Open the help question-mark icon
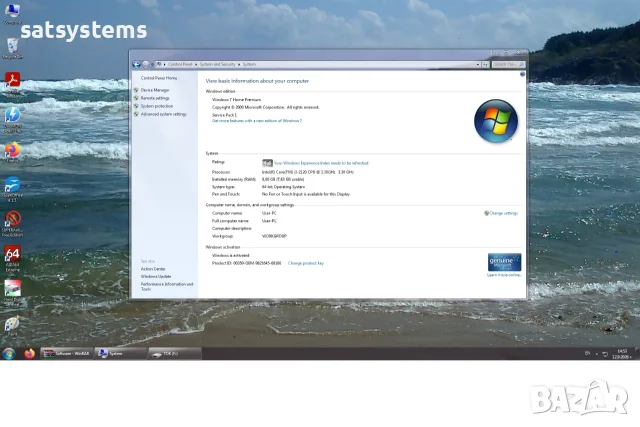 coord(522,74)
